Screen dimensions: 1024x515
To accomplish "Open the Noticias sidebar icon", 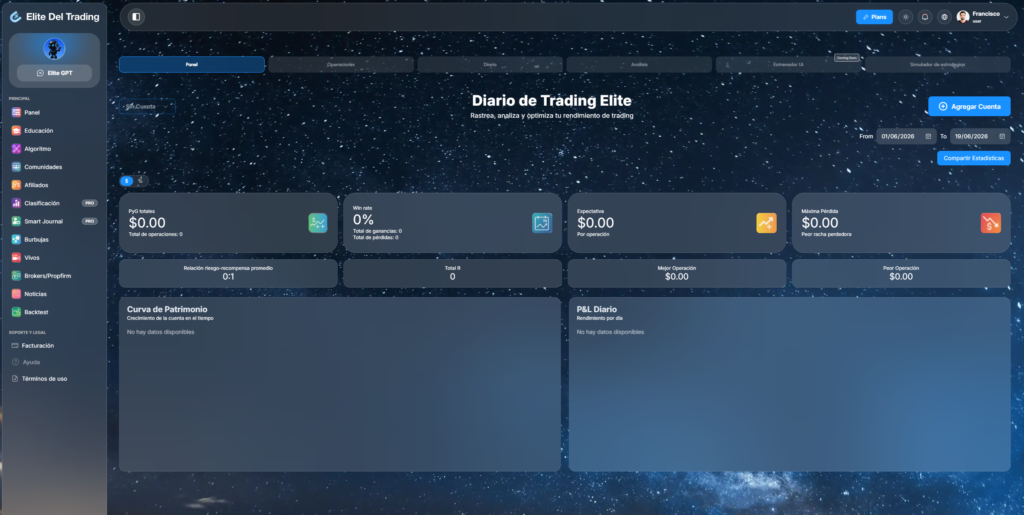I will 16,294.
